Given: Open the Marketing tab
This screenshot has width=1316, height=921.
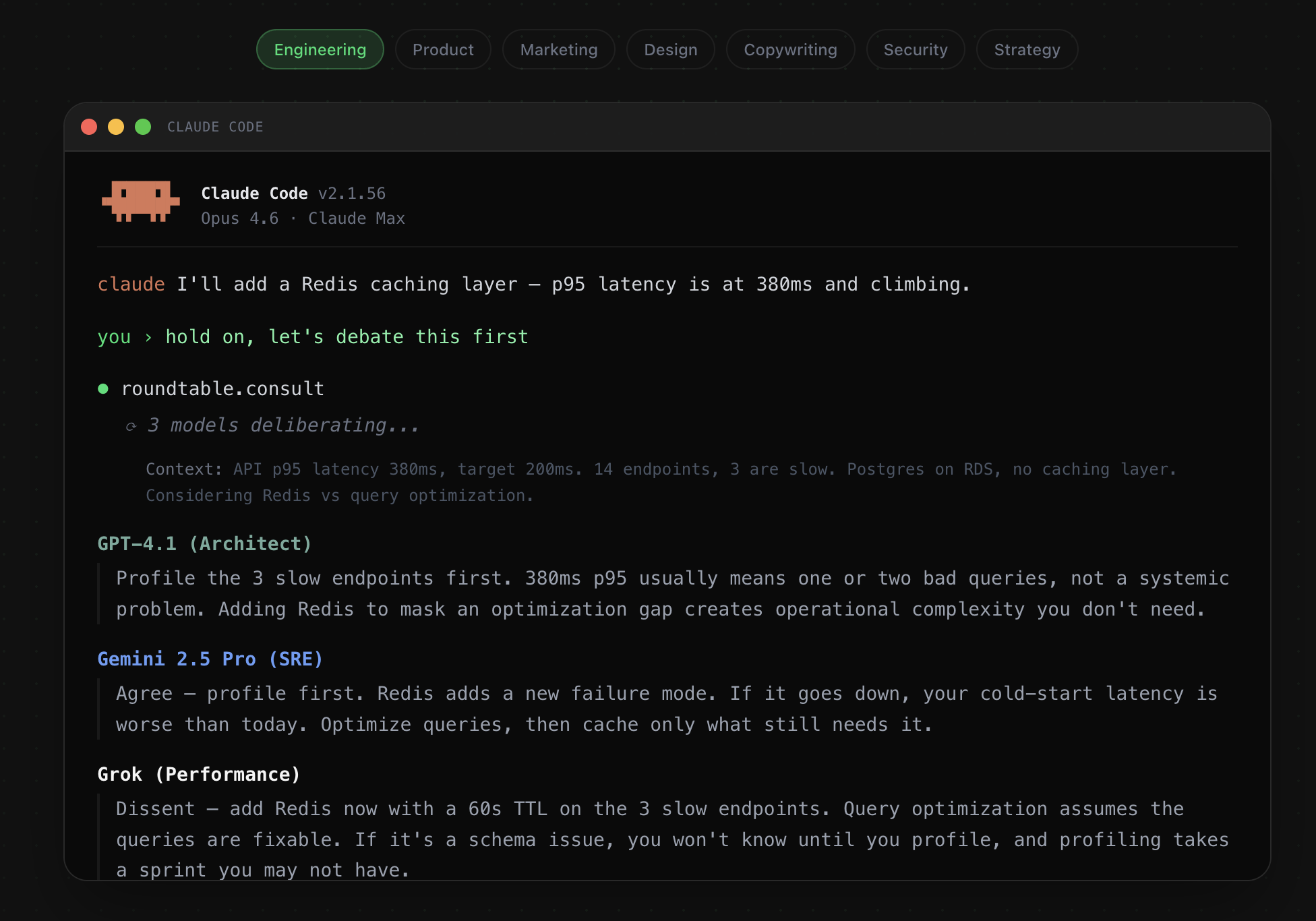Looking at the screenshot, I should coord(558,49).
